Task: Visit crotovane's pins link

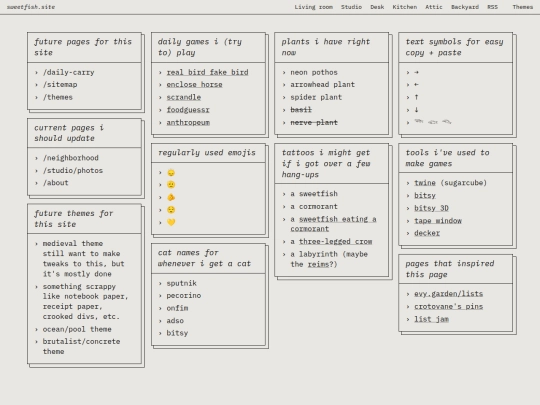Action: tap(448, 307)
